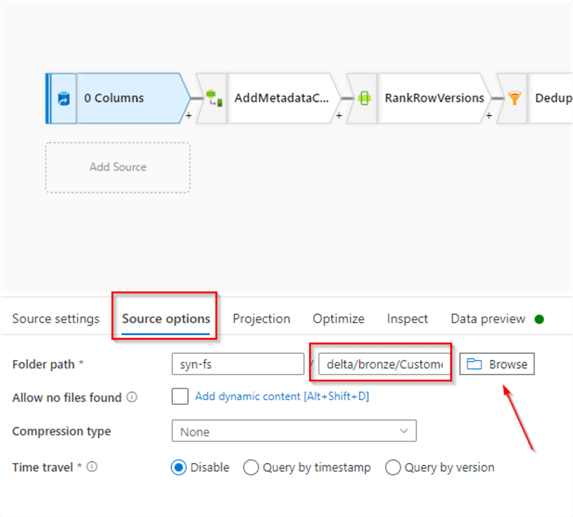
Task: Switch to the Source settings tab
Action: 56,319
